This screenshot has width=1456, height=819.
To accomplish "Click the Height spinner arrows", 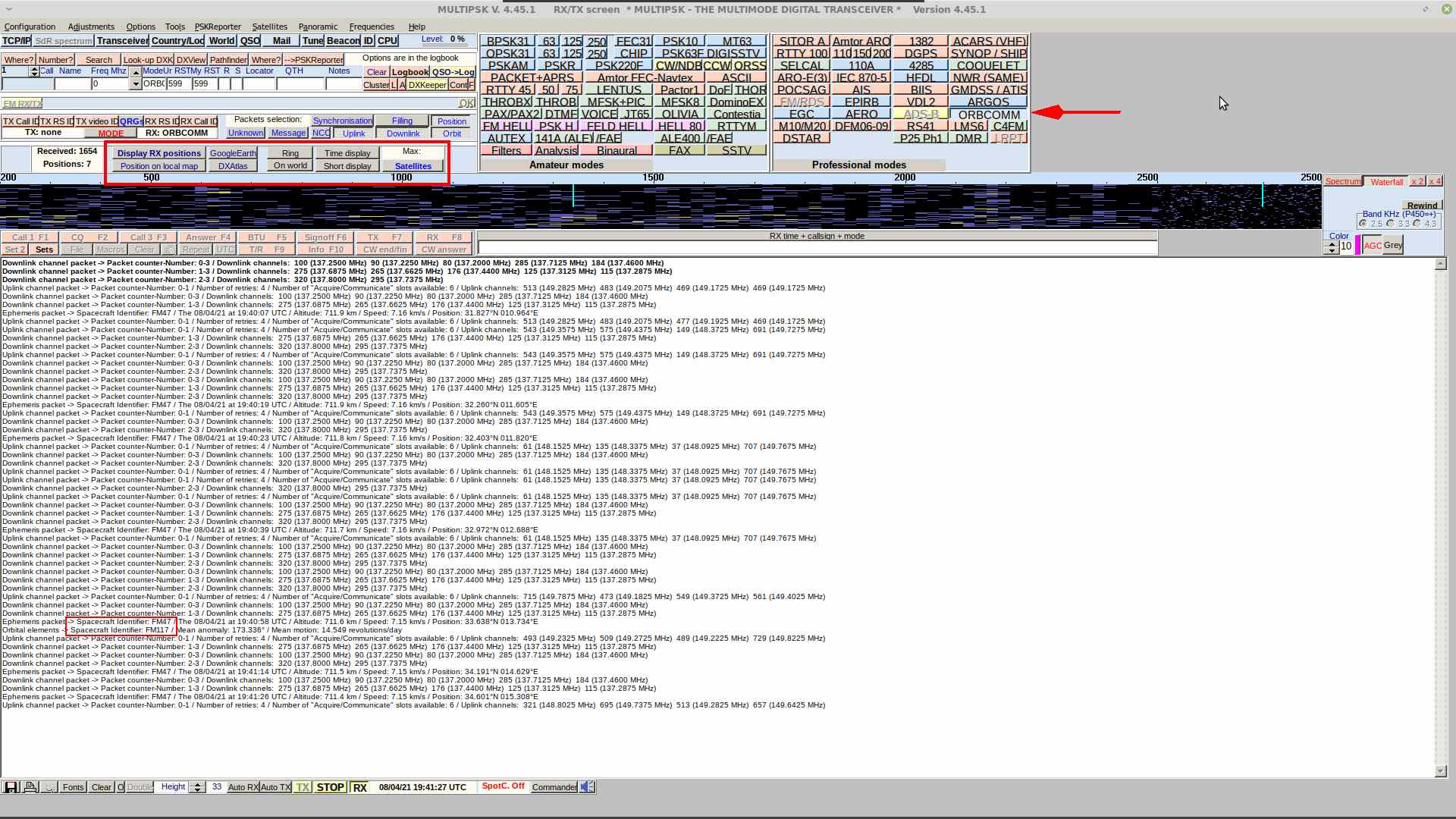I will pyautogui.click(x=197, y=787).
